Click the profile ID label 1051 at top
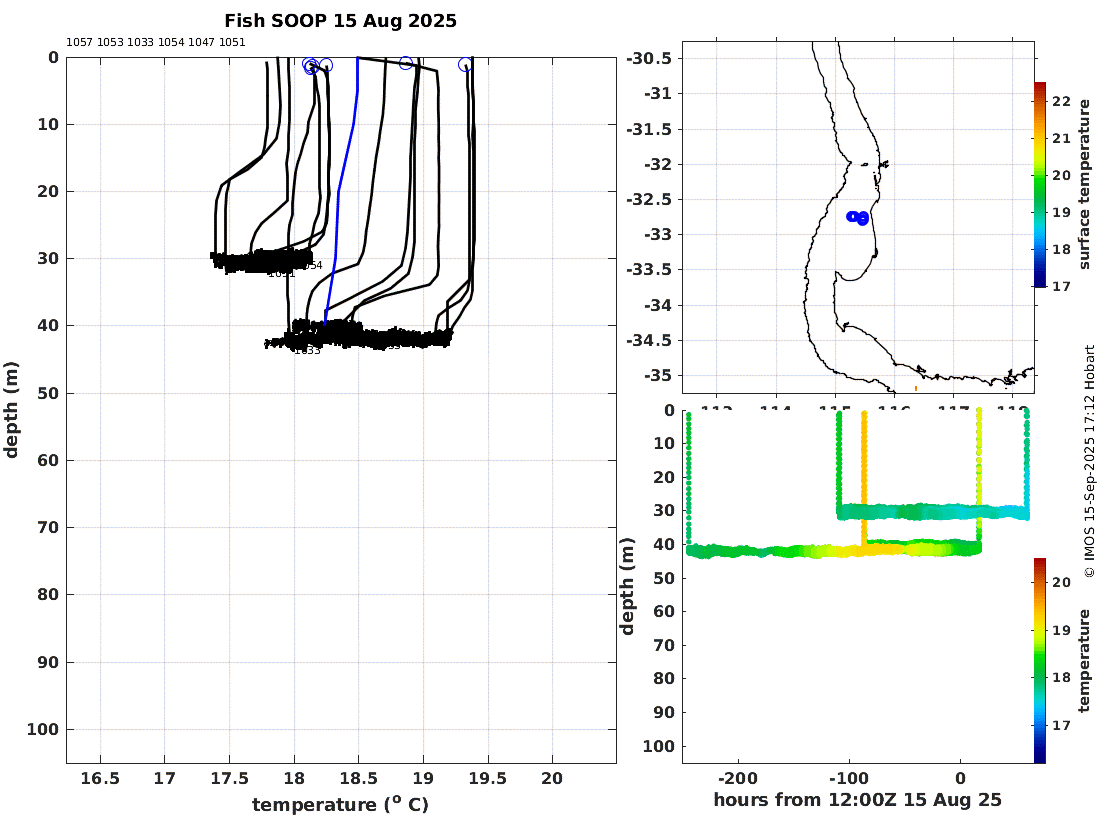Viewport: 1100px width, 820px height. click(232, 42)
